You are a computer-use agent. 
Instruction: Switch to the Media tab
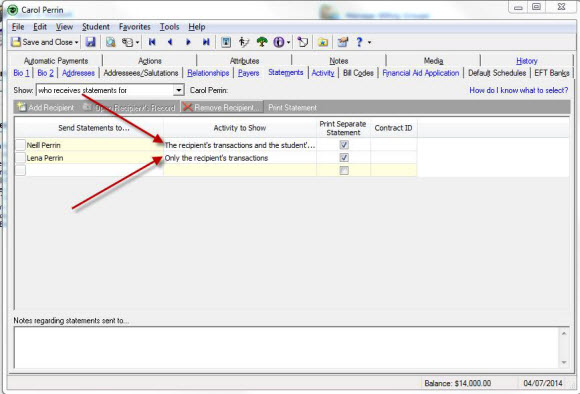(433, 61)
